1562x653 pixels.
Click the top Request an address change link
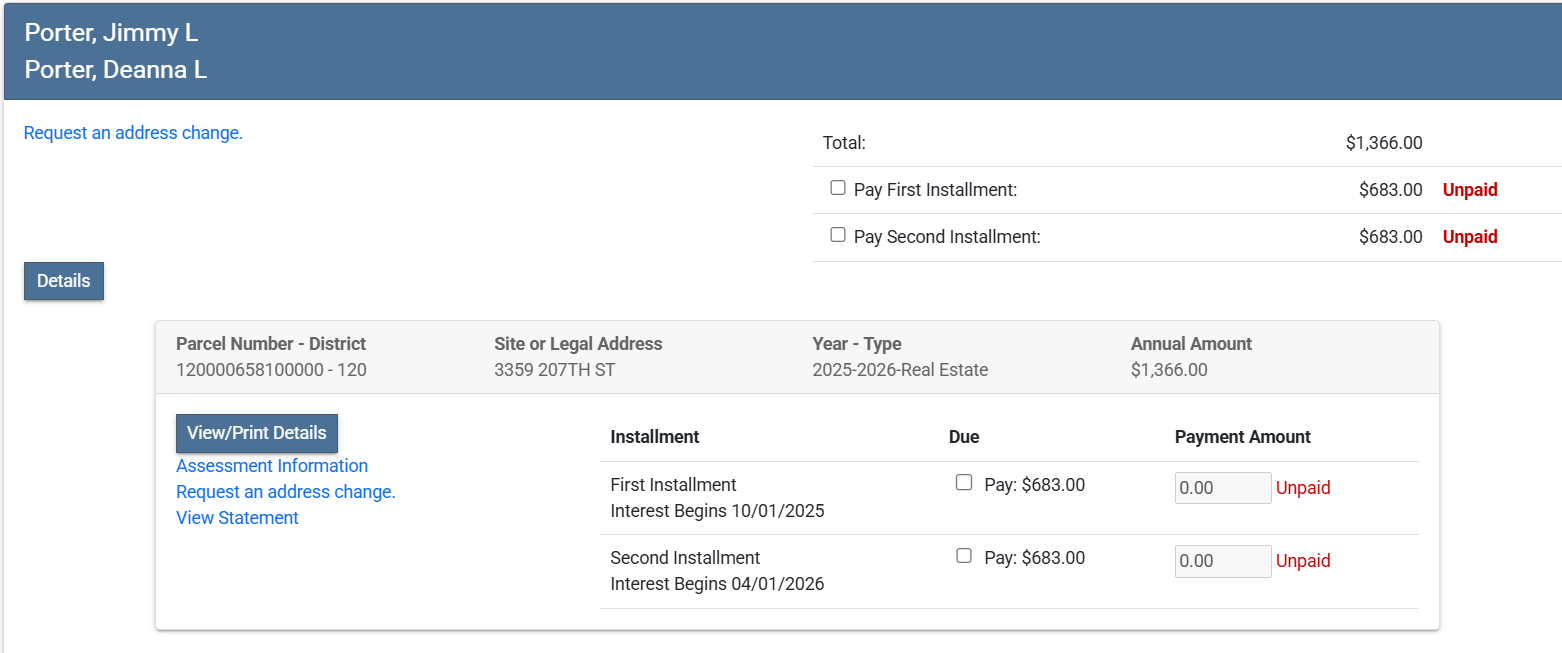pyautogui.click(x=133, y=133)
